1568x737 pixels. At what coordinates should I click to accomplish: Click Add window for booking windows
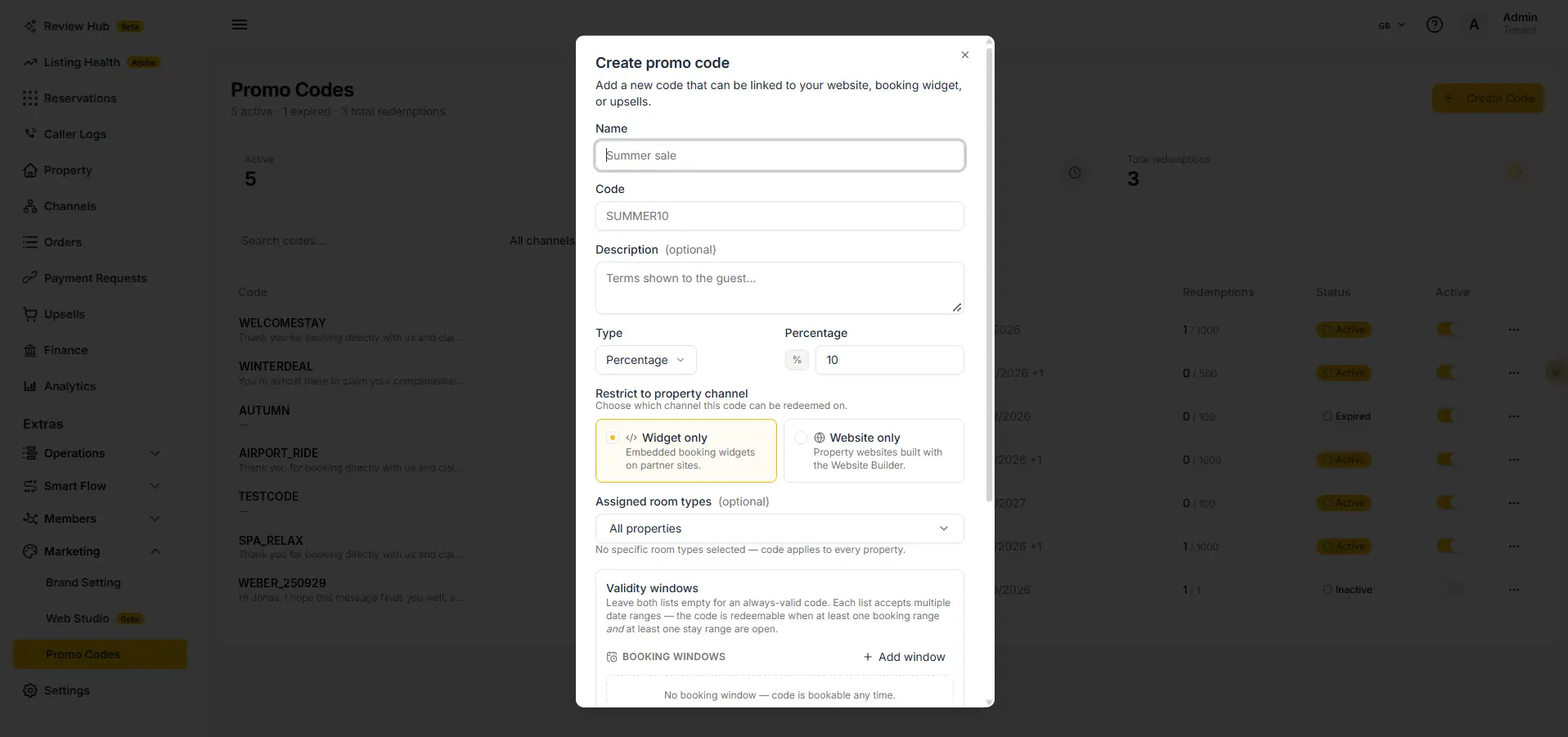[905, 657]
